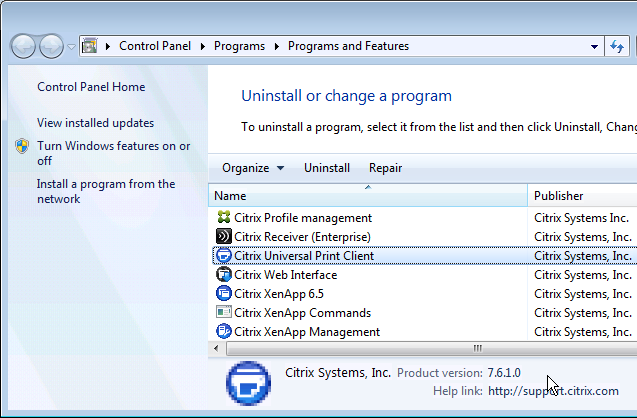Open the recent pages dropdown arrow
Screen dimensions: 637x418
(72, 47)
